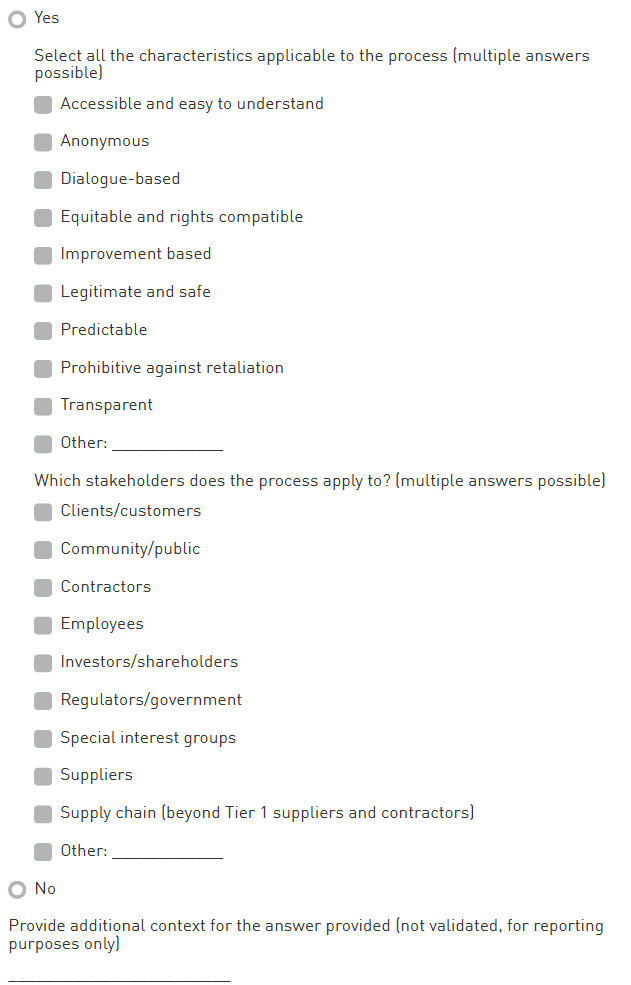Screen dimensions: 631x985
Task: Tick the Anonymous checkbox
Action: tap(43, 142)
